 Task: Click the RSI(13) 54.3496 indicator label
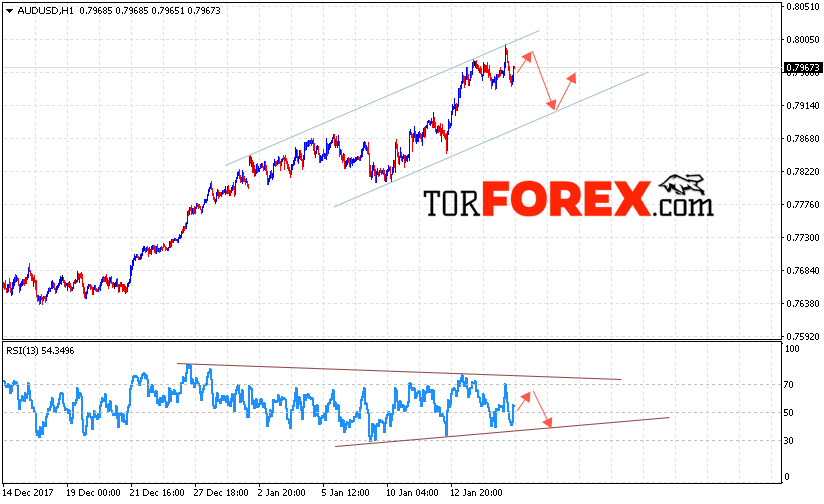click(40, 351)
